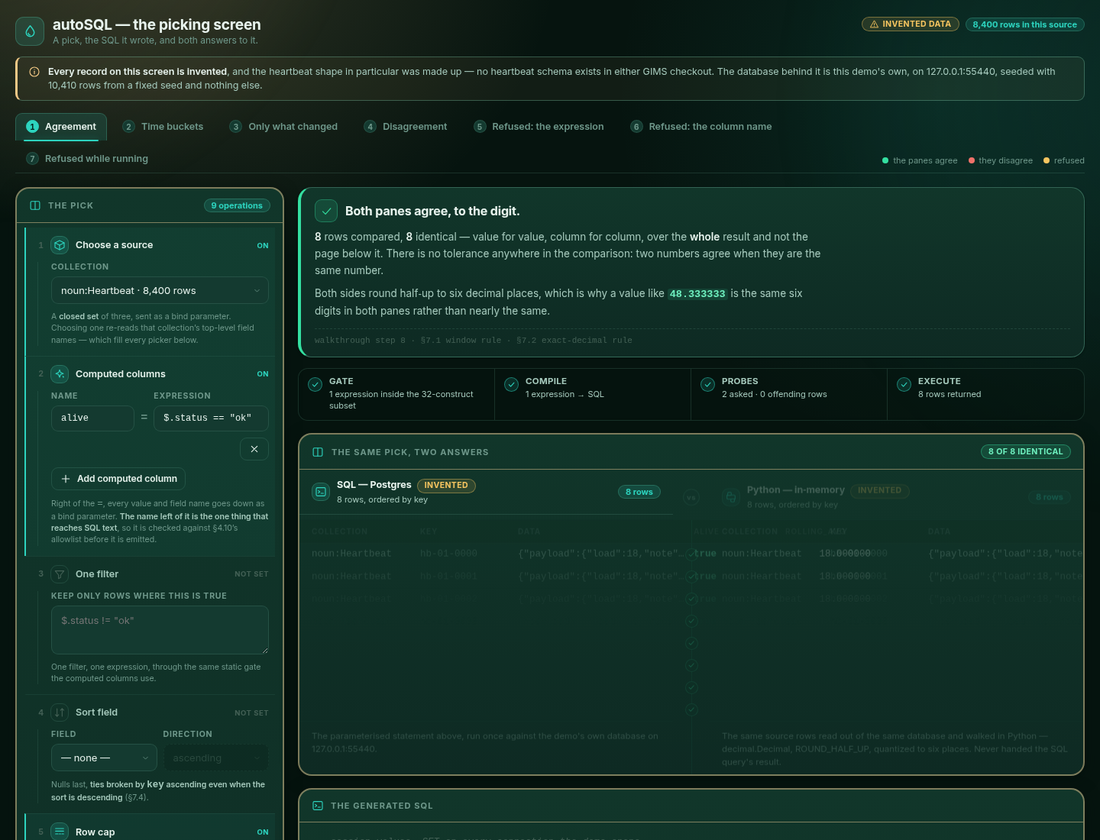This screenshot has height=840, width=1100.
Task: Click the match check icon for row hb-01-0001
Action: click(691, 577)
